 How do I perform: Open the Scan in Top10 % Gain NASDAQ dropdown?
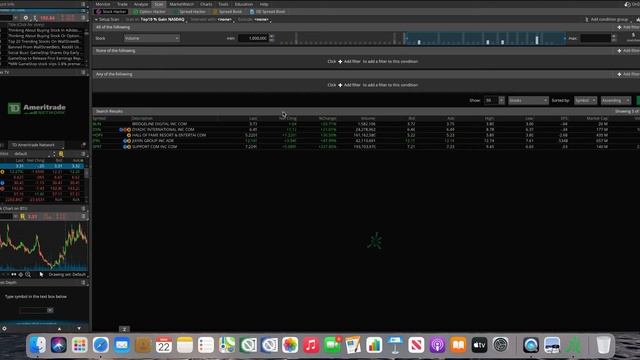162,19
